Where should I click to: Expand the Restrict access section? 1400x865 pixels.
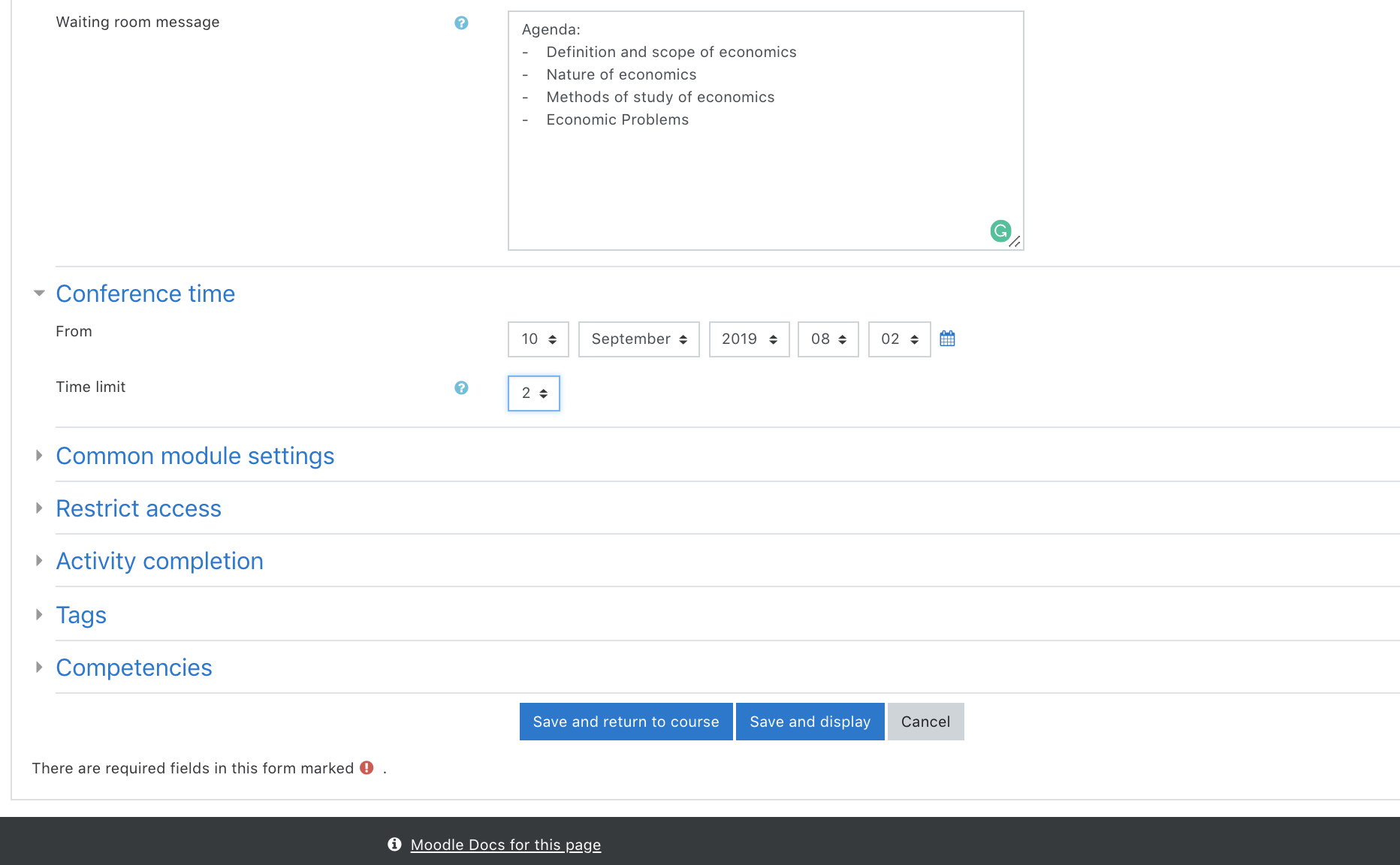tap(138, 508)
